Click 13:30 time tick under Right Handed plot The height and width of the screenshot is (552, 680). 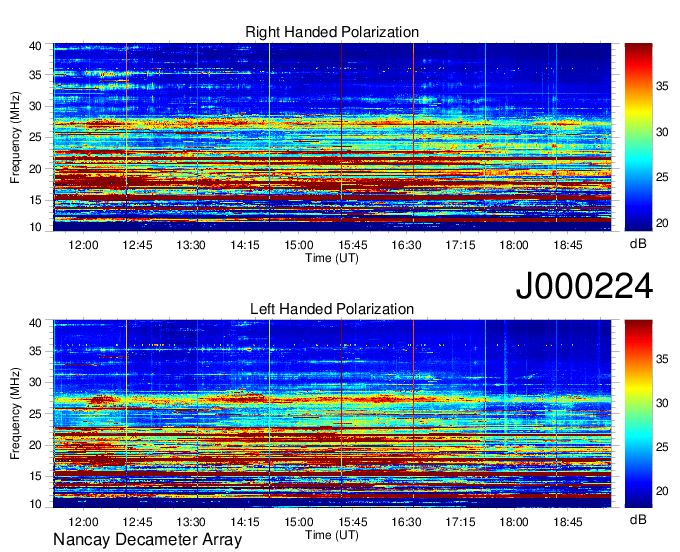pos(191,245)
